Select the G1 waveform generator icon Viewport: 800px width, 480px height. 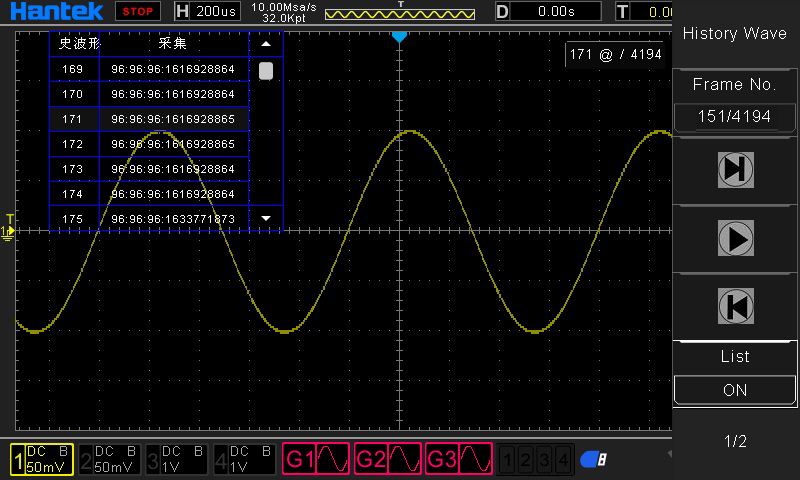[x=317, y=459]
